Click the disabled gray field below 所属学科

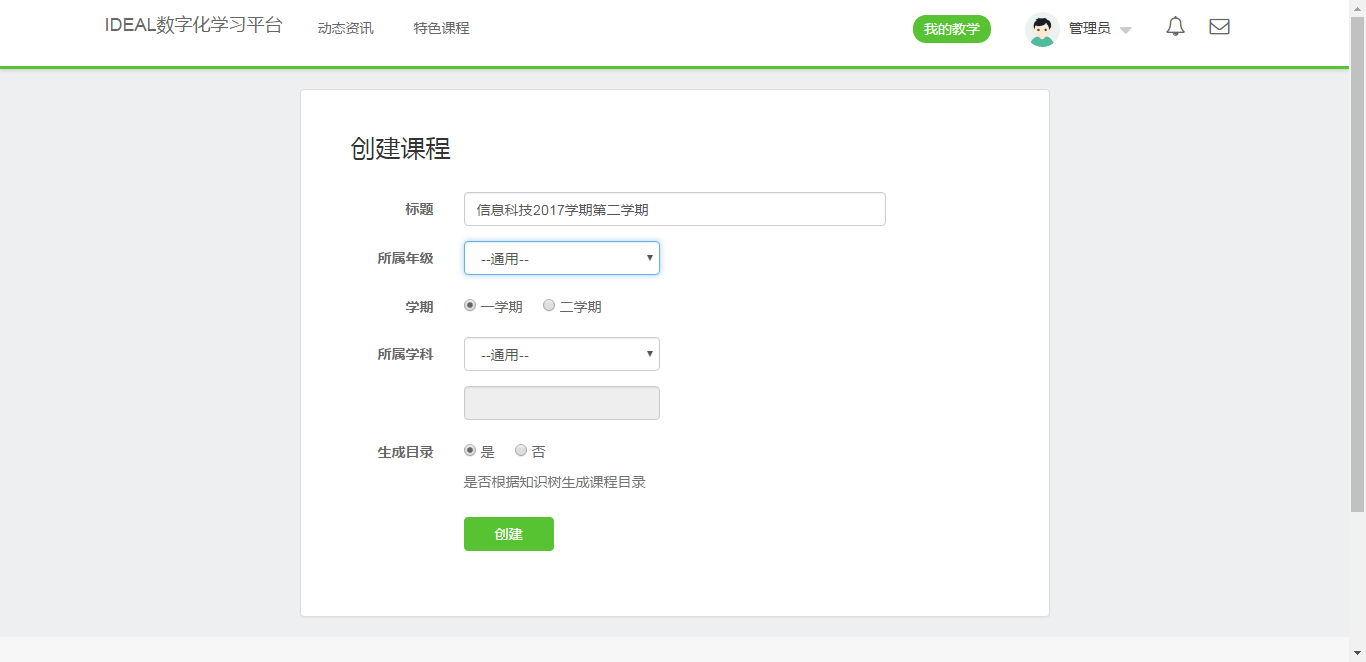pyautogui.click(x=561, y=403)
